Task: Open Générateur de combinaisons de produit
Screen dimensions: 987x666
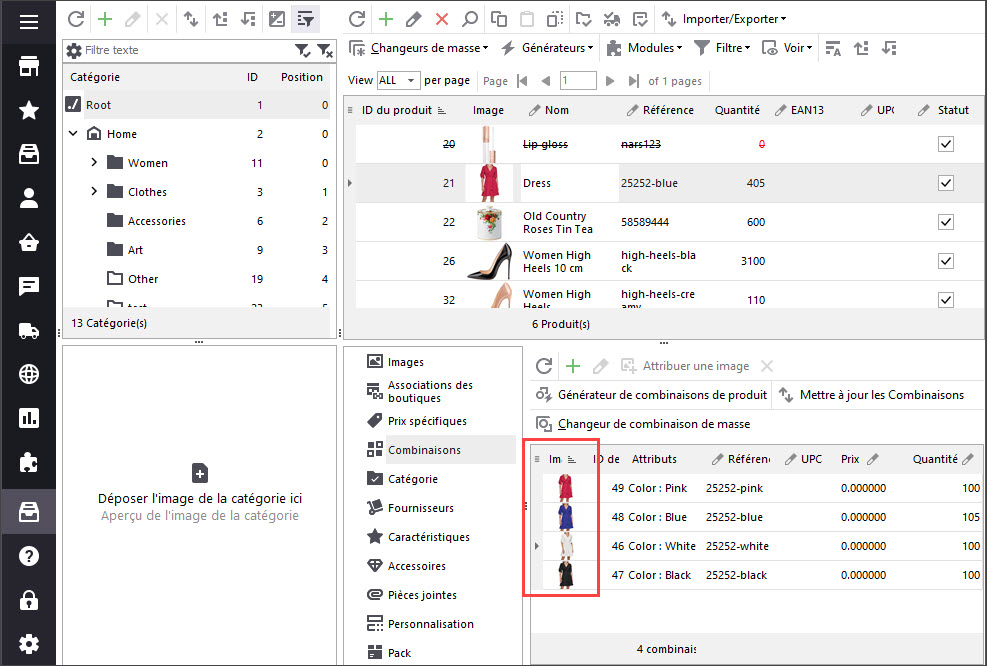Action: (x=651, y=395)
